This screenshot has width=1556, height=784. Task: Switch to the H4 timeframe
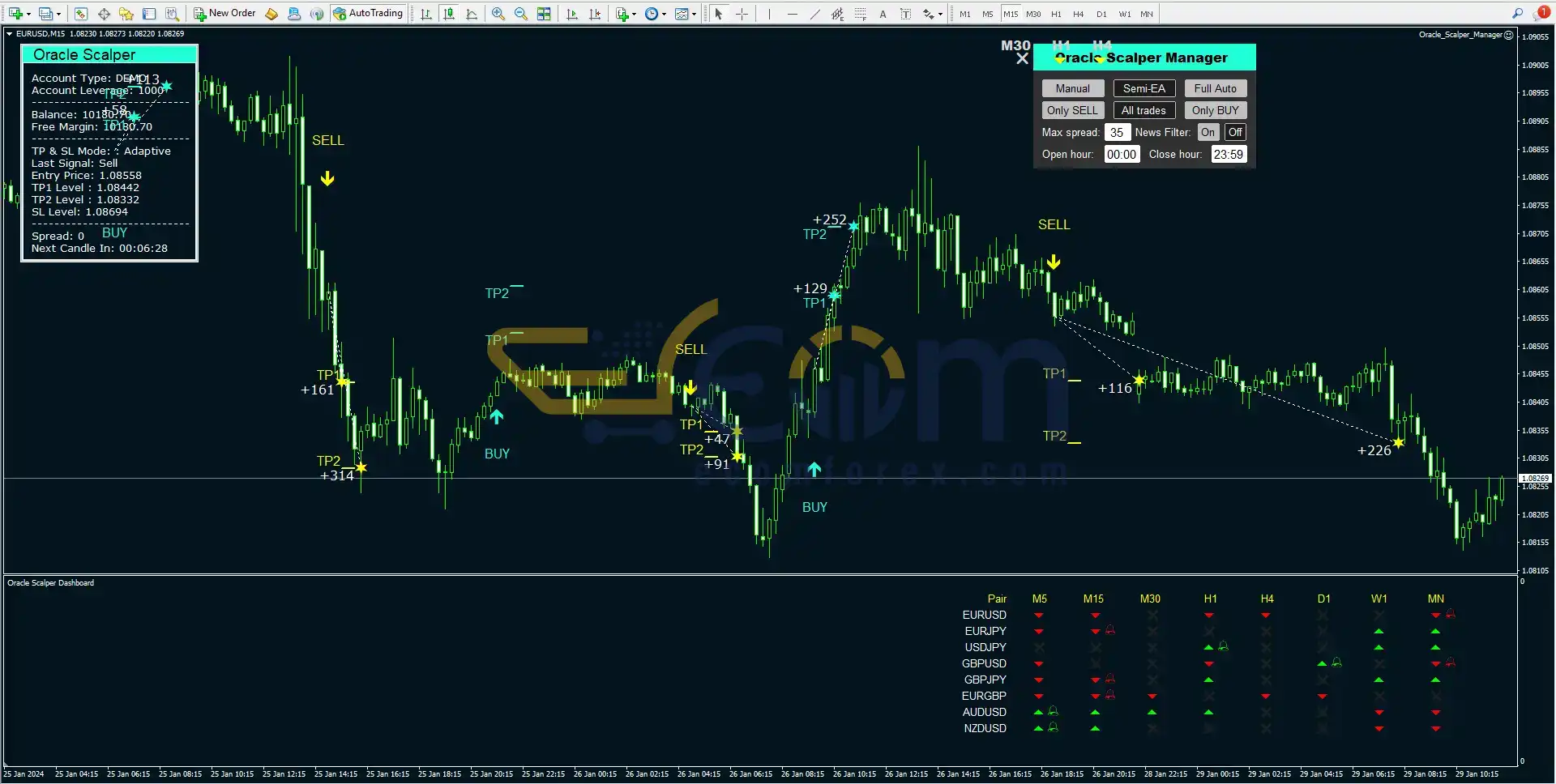pyautogui.click(x=1079, y=14)
